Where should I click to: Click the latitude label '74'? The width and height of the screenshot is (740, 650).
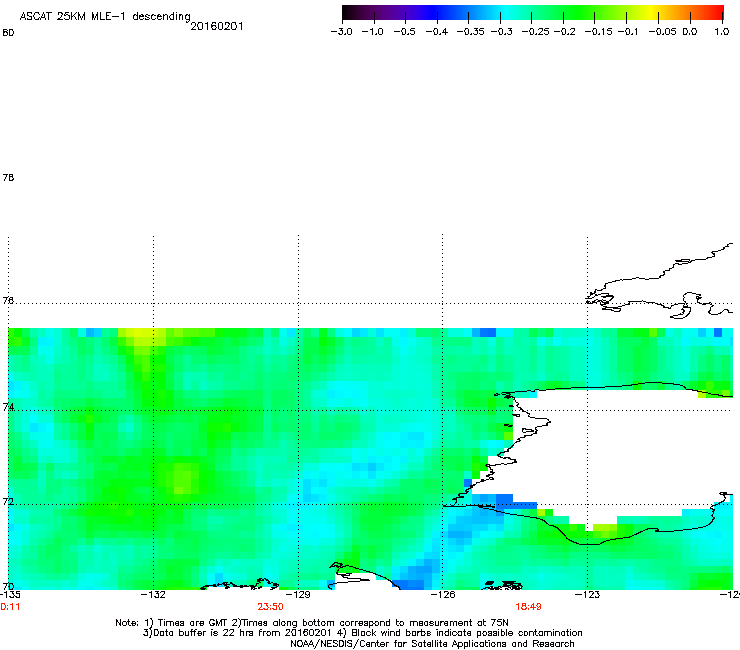[8, 407]
